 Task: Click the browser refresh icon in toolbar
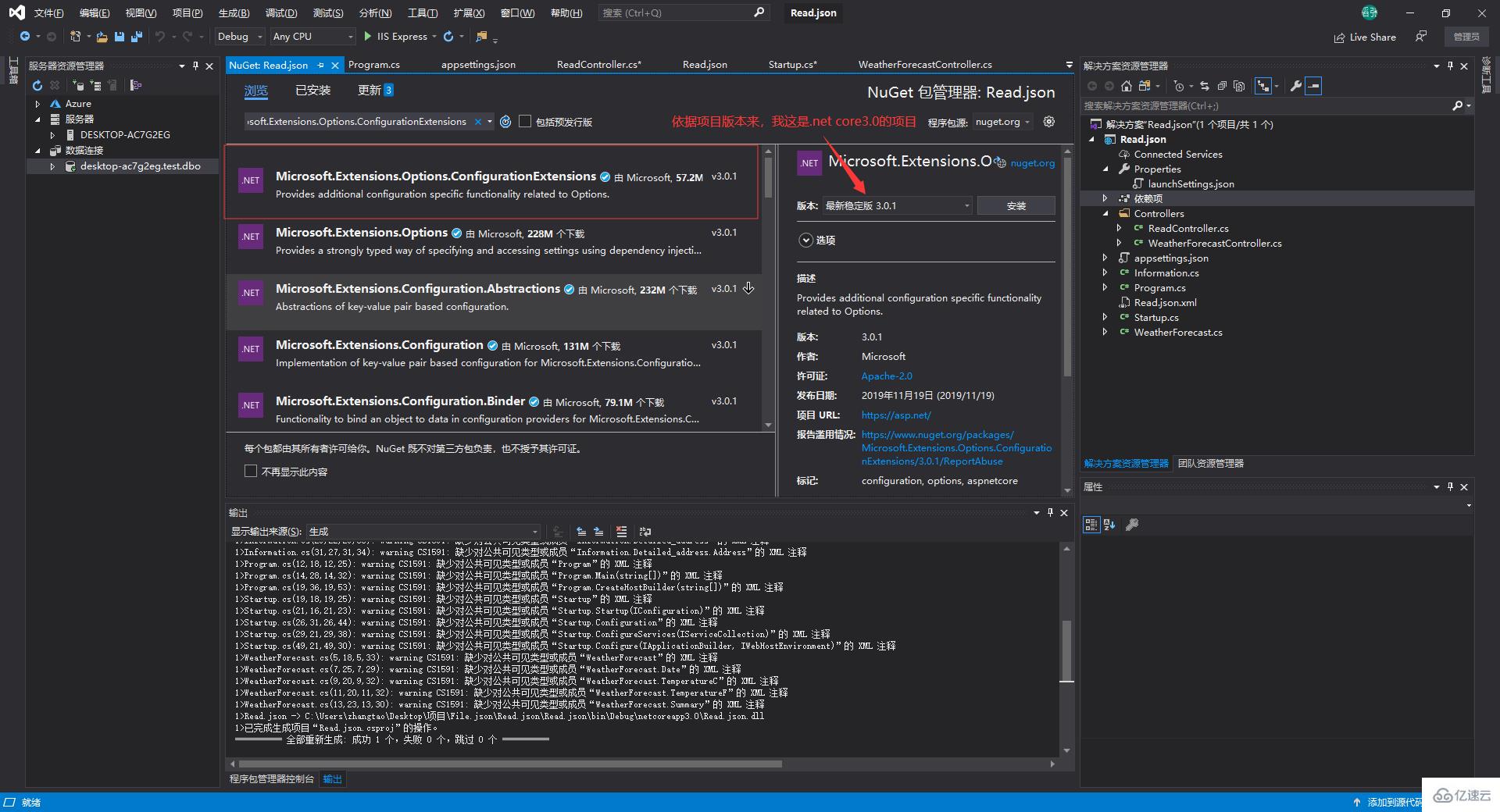pyautogui.click(x=448, y=37)
